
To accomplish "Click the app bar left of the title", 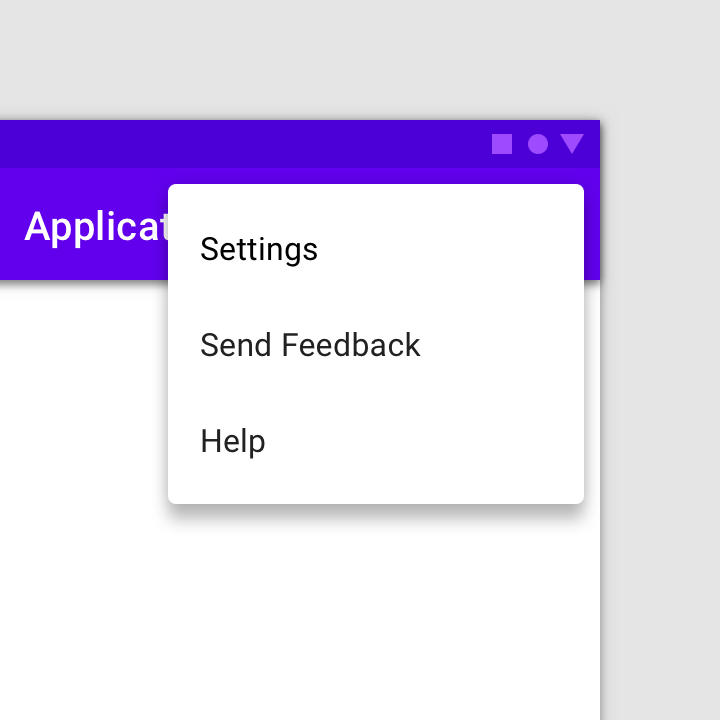I will [12, 224].
